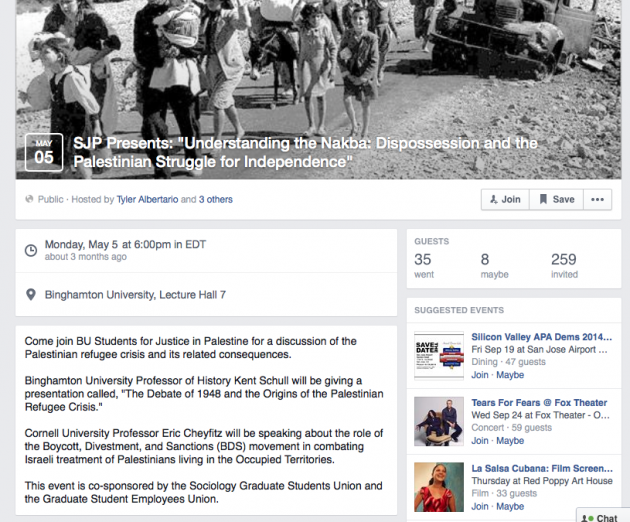The width and height of the screenshot is (630, 522).
Task: Open Silicon Valley APA Dems 2014 event
Action: (x=542, y=337)
